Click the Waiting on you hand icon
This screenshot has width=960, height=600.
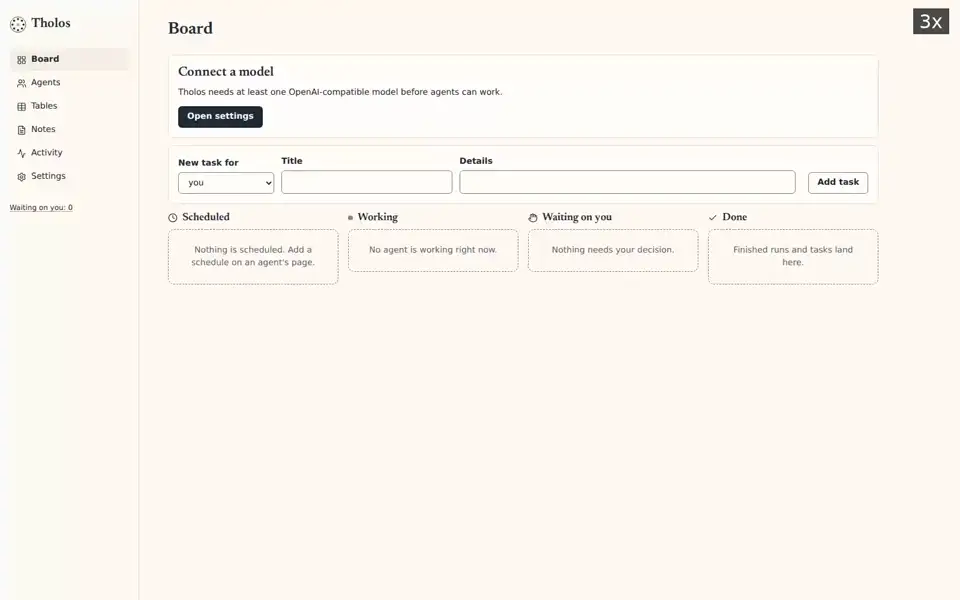pyautogui.click(x=533, y=217)
